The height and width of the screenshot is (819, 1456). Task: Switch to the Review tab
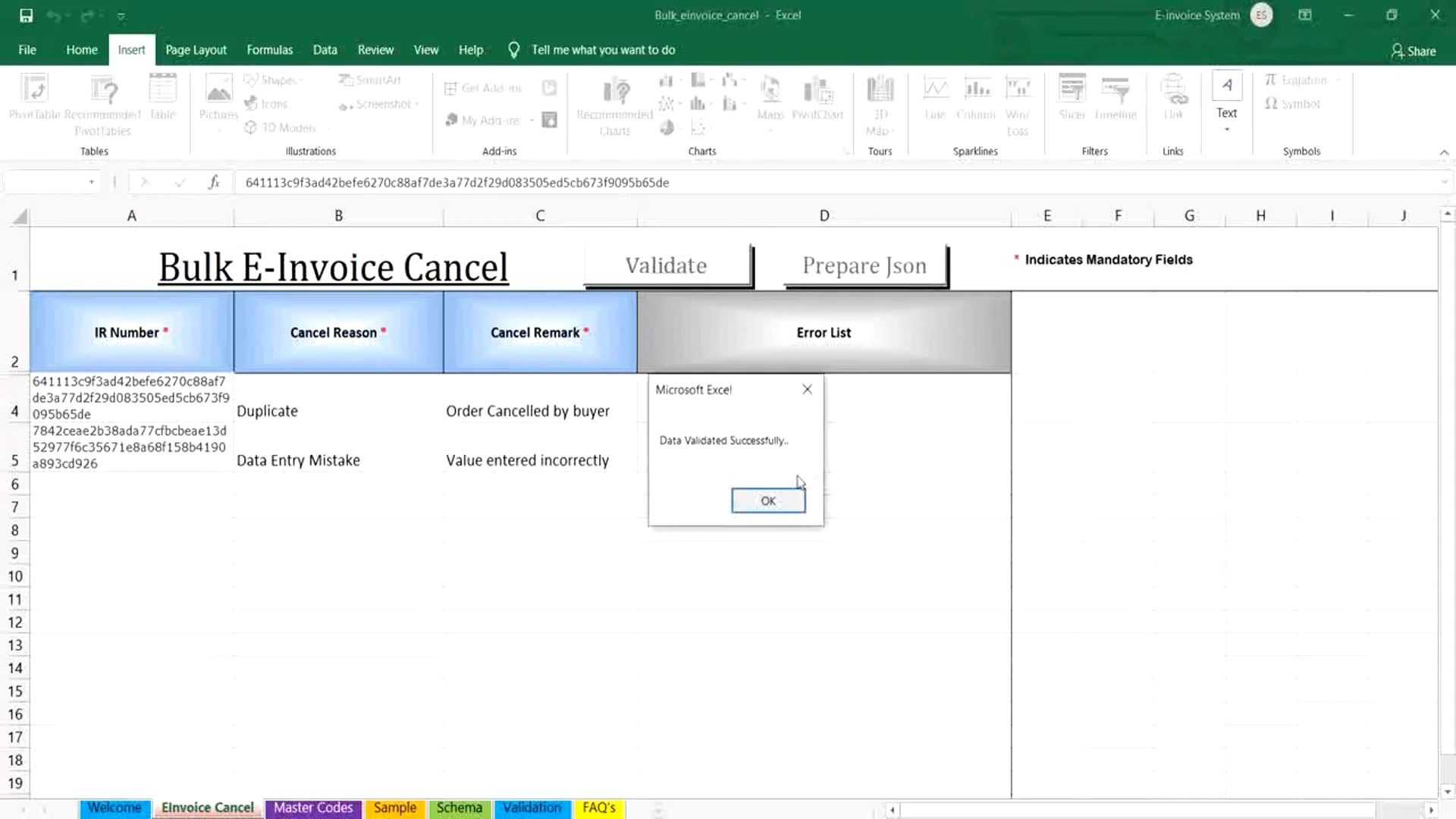click(x=375, y=50)
